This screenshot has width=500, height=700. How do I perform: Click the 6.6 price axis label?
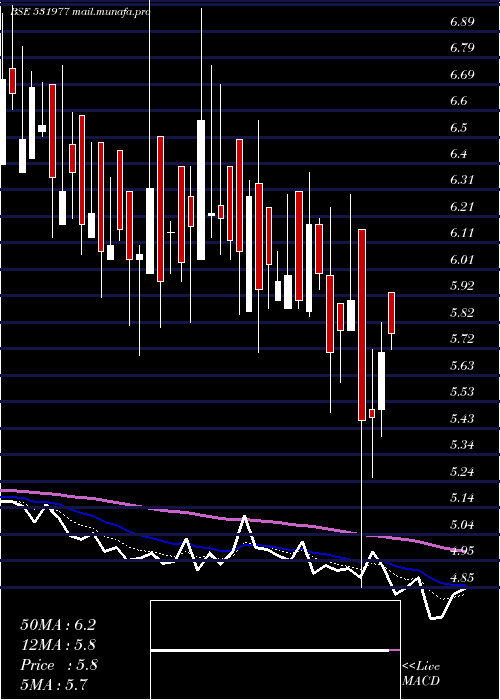tap(458, 101)
